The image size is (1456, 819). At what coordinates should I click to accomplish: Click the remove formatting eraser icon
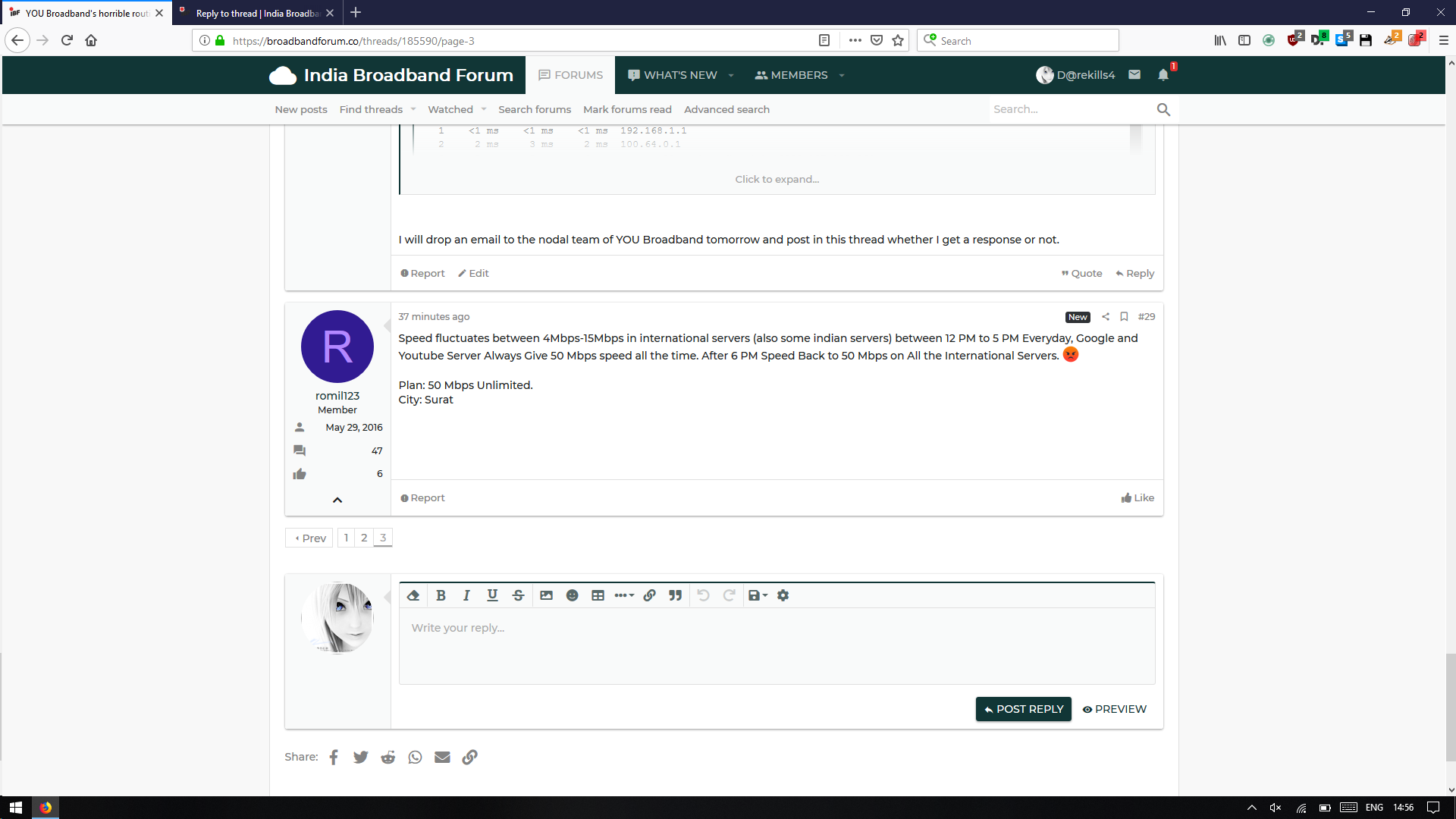tap(413, 596)
